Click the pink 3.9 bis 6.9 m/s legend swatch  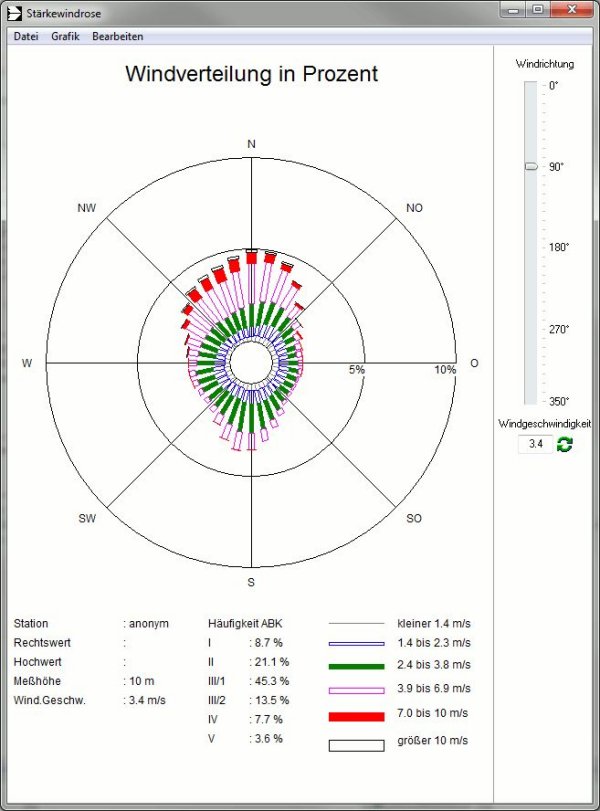pyautogui.click(x=357, y=690)
